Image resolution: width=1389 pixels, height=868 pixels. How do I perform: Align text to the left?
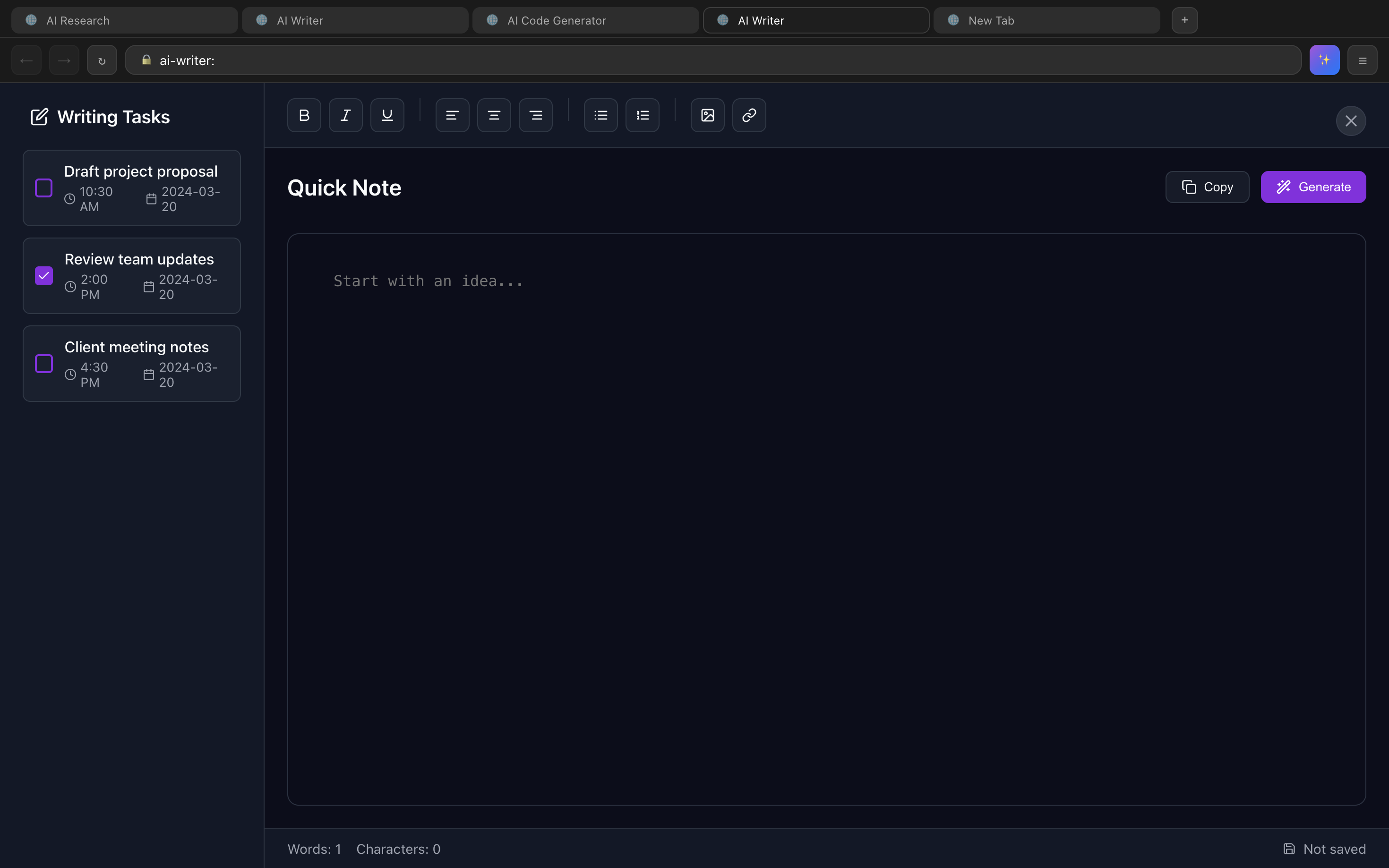452,115
